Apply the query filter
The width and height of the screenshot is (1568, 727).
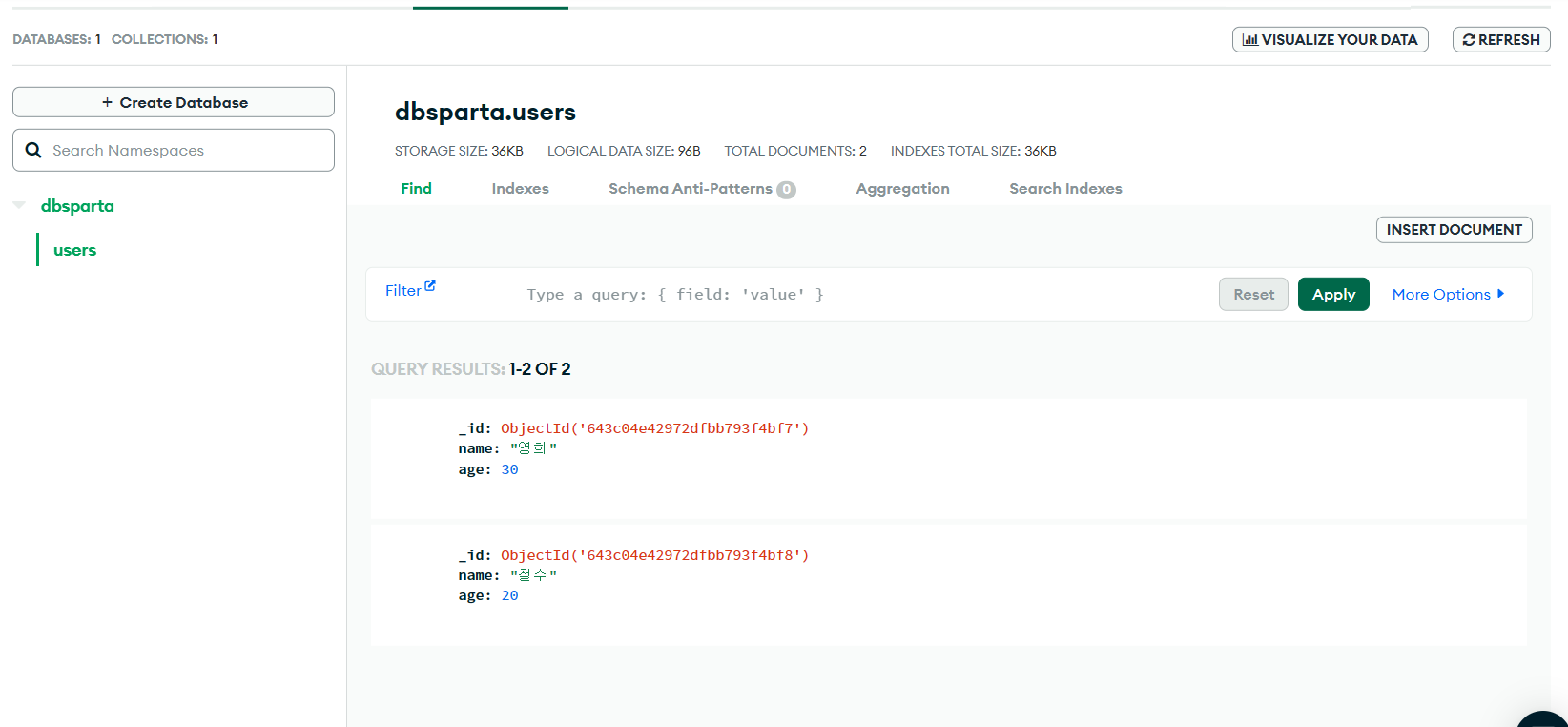pyautogui.click(x=1333, y=294)
